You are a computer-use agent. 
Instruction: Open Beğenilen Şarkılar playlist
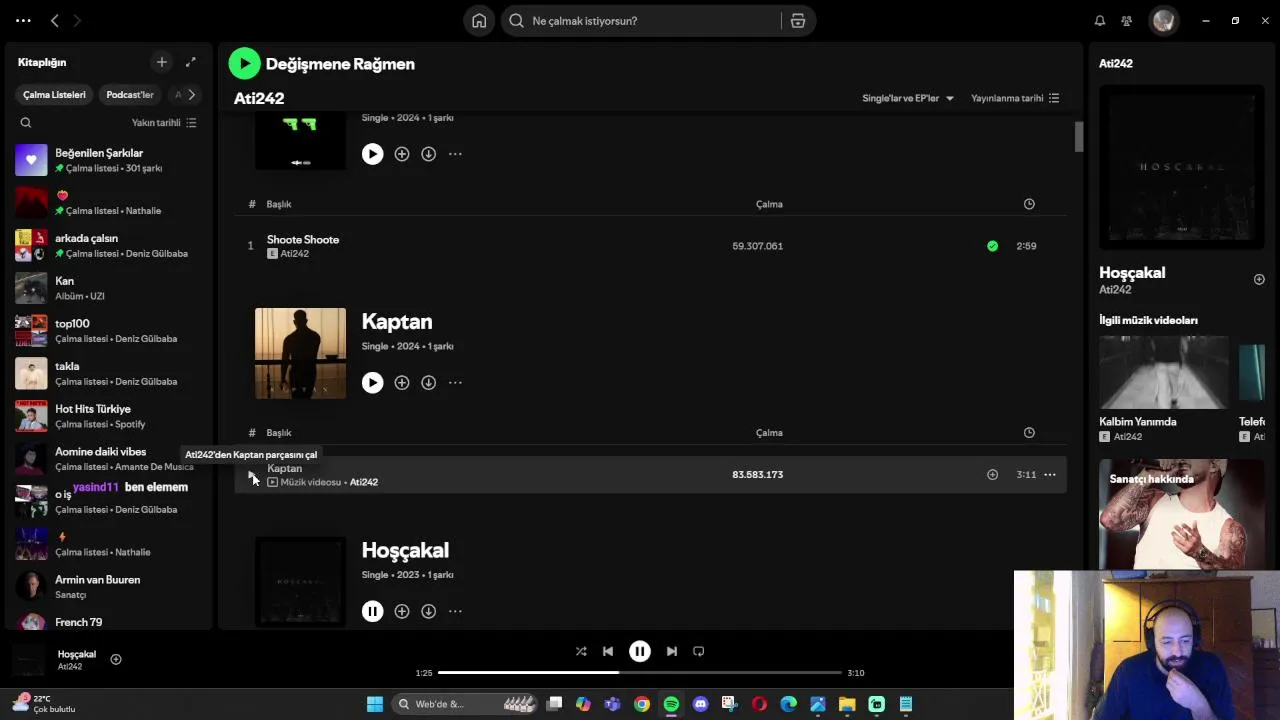coord(108,160)
